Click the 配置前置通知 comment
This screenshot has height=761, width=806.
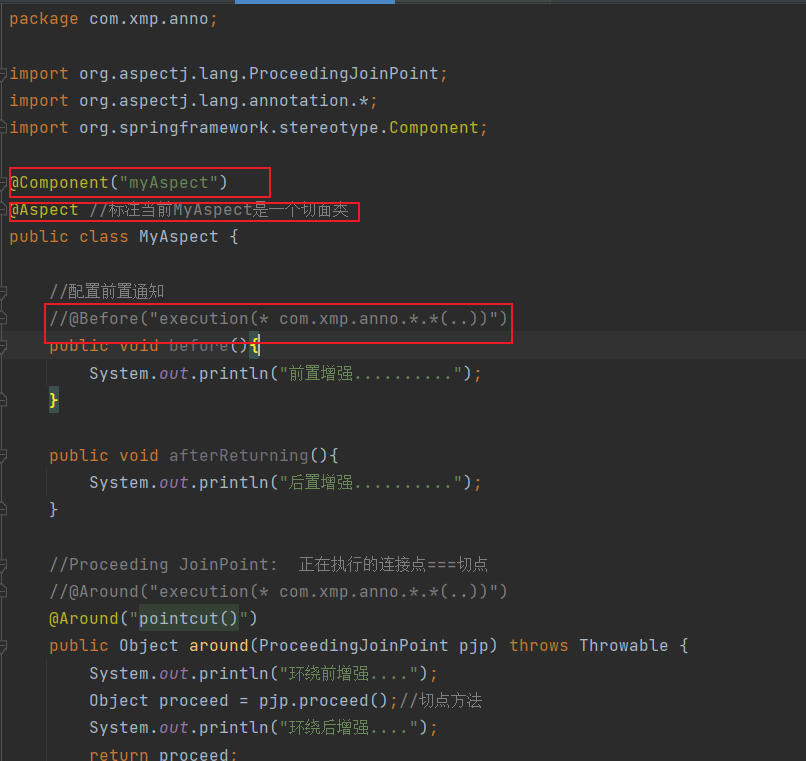[x=106, y=292]
